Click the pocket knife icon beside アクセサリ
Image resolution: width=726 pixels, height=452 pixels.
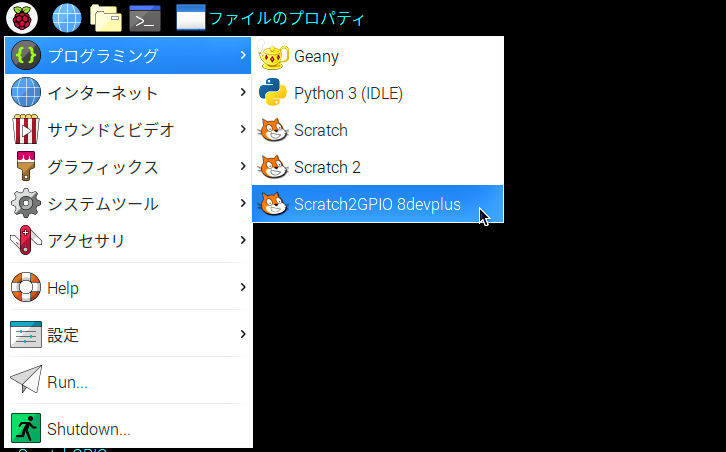(x=26, y=240)
